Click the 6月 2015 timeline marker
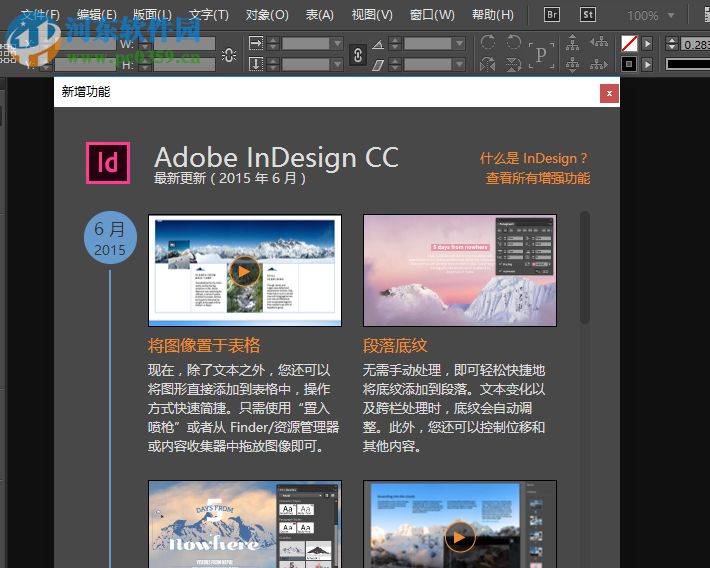710x568 pixels. coord(110,238)
